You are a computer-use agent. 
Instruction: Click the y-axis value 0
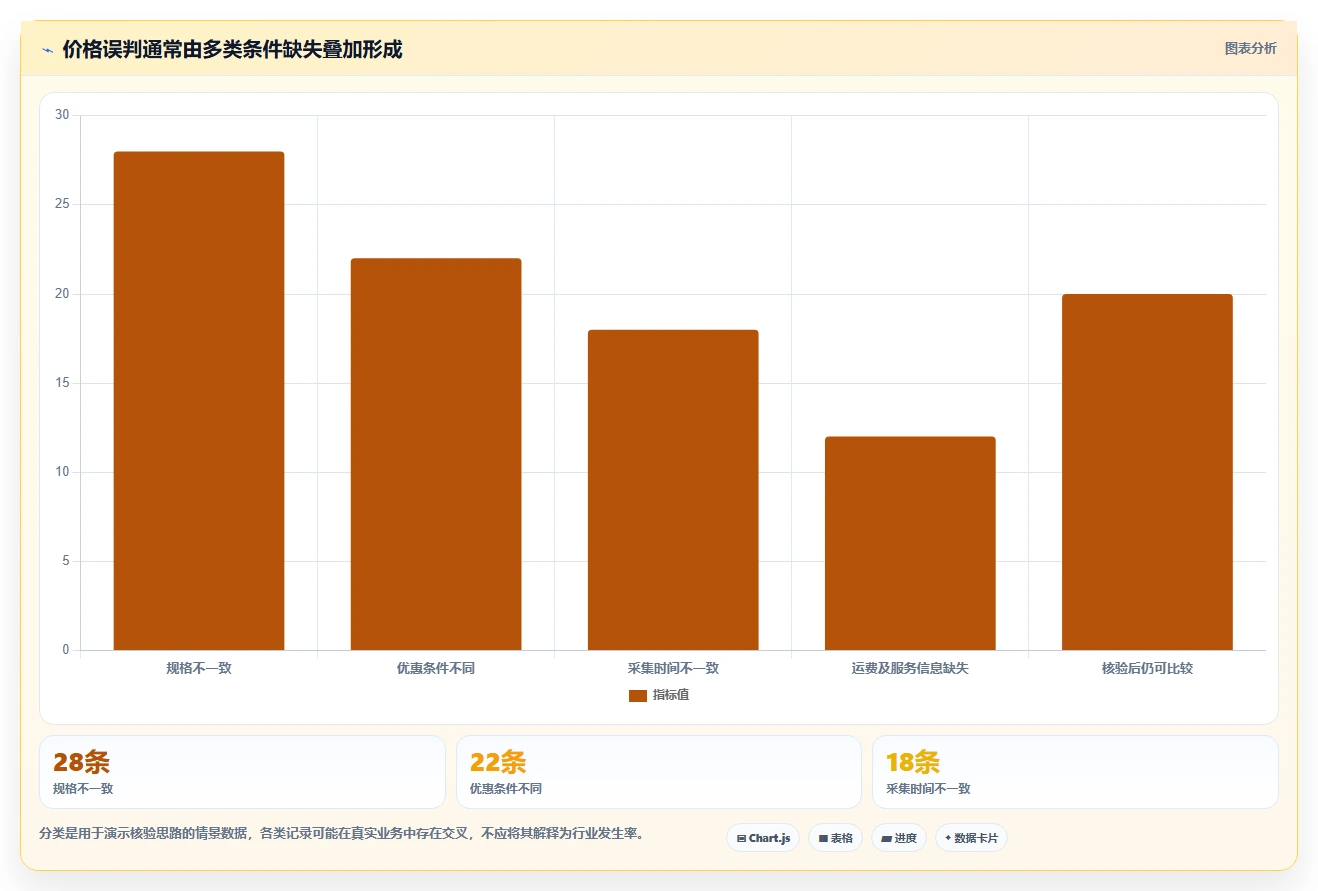click(66, 650)
